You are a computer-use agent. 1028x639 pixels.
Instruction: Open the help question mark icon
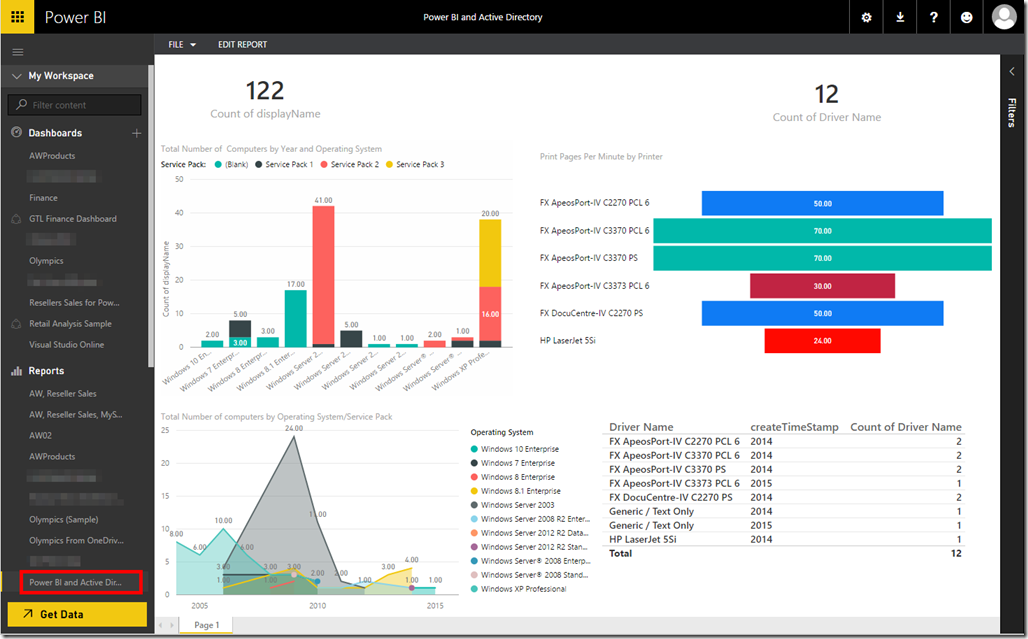click(934, 18)
